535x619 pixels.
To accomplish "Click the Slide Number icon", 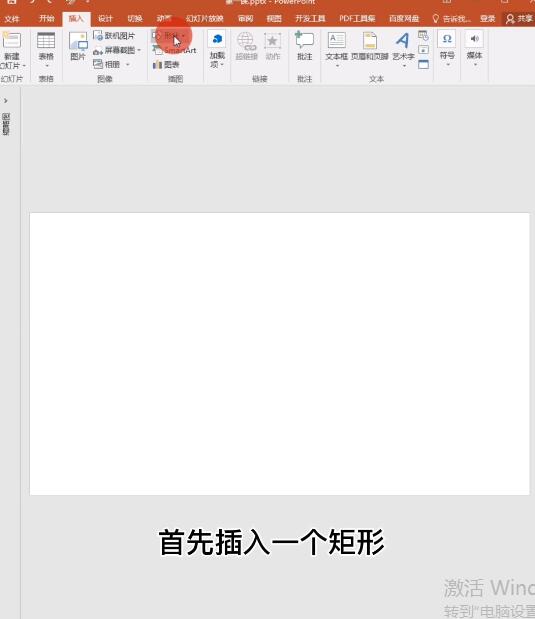I will click(423, 50).
